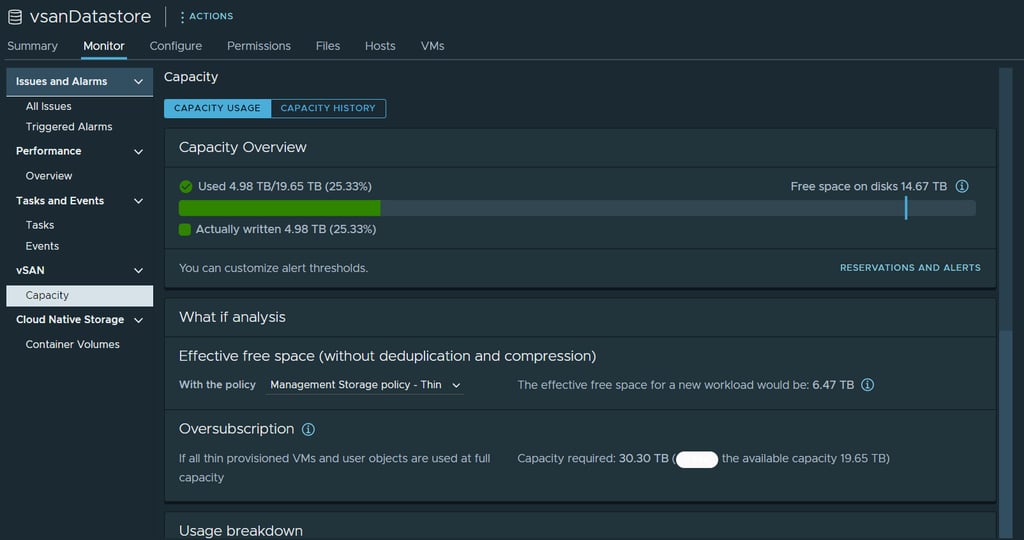Open the Actions menu
Image resolution: width=1024 pixels, height=540 pixels.
pos(205,17)
